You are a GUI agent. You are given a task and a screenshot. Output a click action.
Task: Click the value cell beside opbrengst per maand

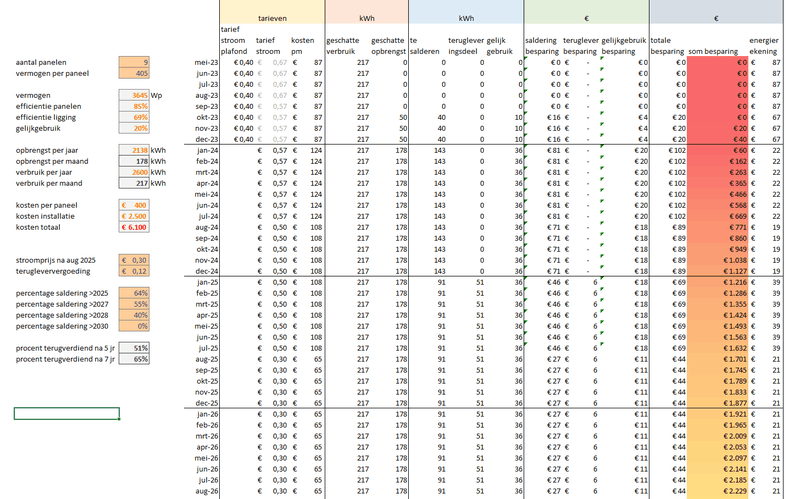coord(134,161)
